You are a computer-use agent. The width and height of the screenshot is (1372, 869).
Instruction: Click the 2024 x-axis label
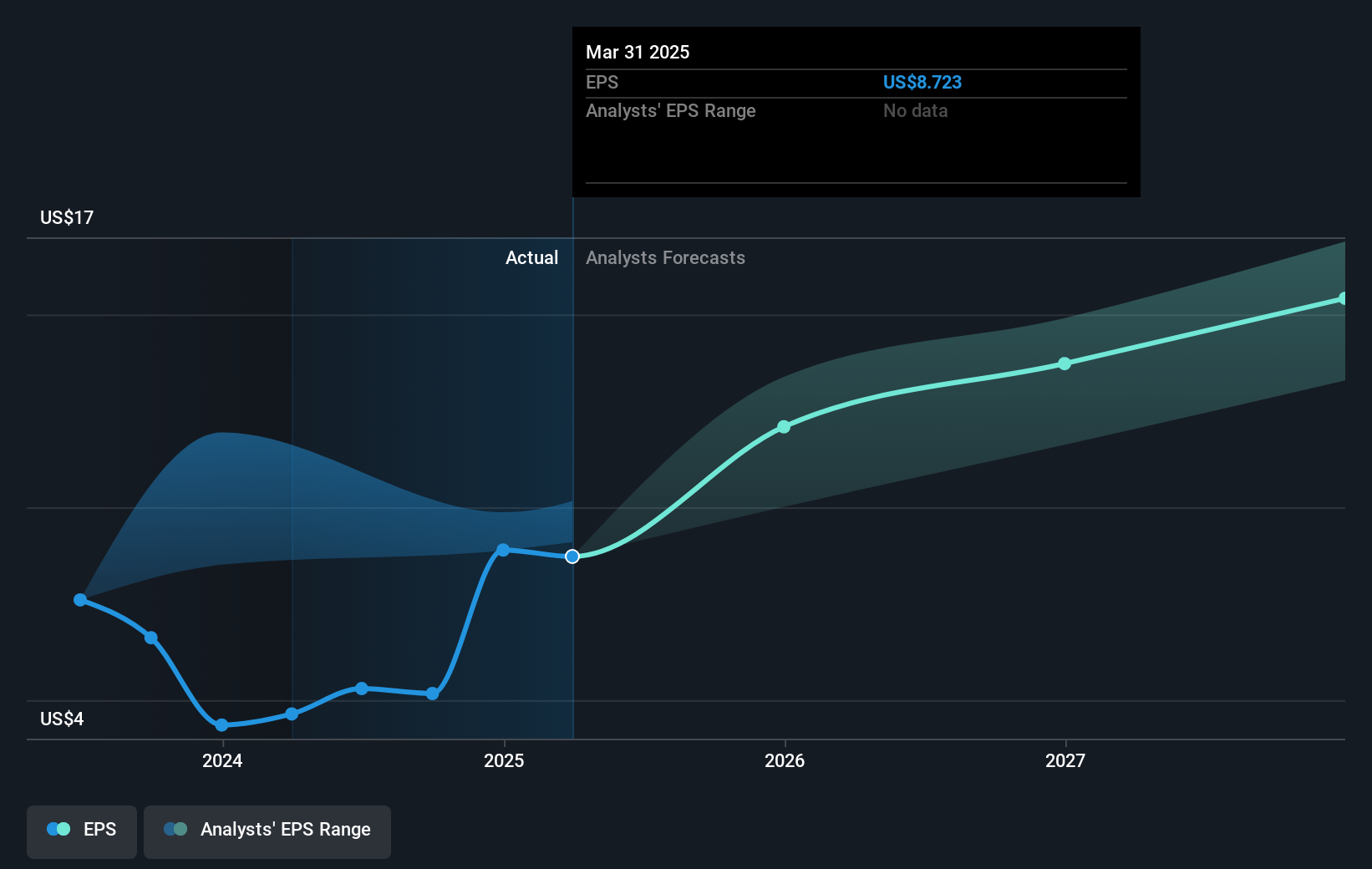222,760
